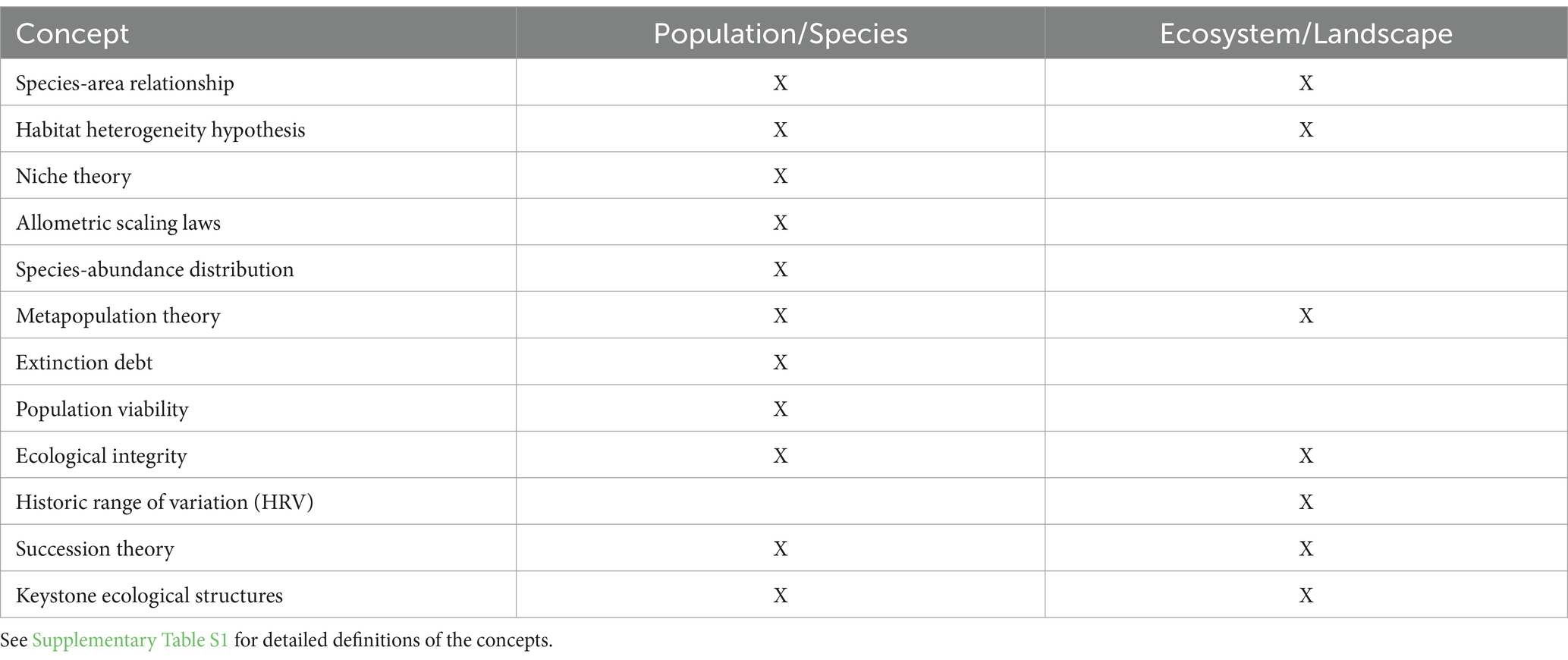Click the Niche theory row label

(x=74, y=176)
